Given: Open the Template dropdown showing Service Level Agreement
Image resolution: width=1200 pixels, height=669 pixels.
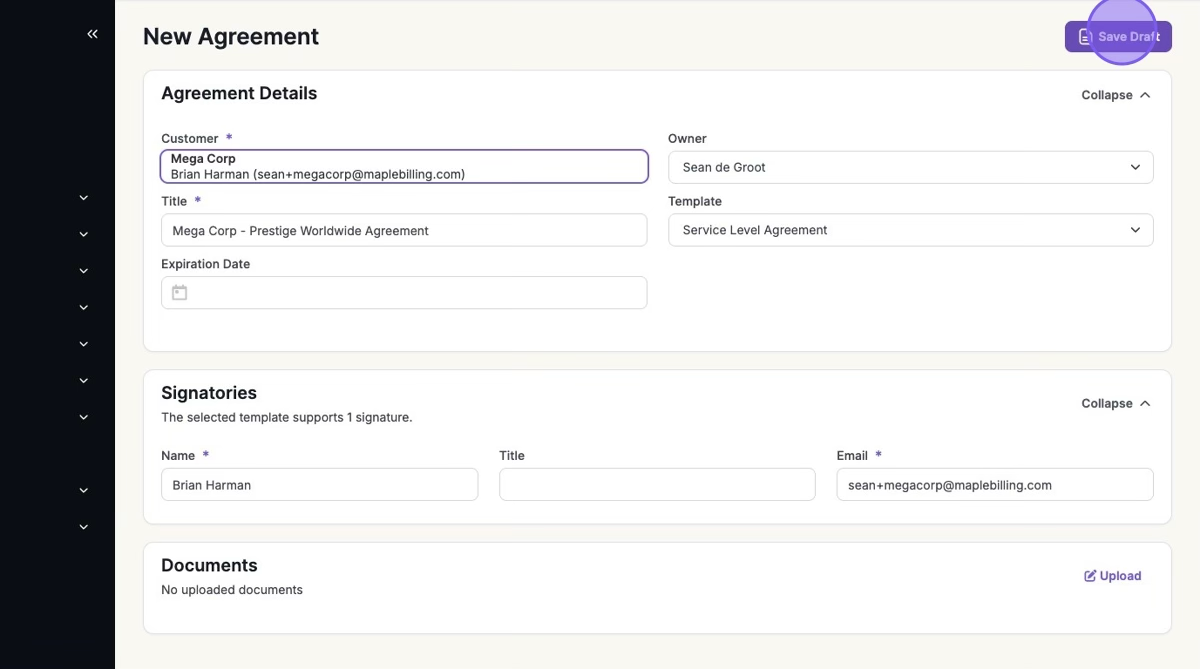Looking at the screenshot, I should 910,230.
